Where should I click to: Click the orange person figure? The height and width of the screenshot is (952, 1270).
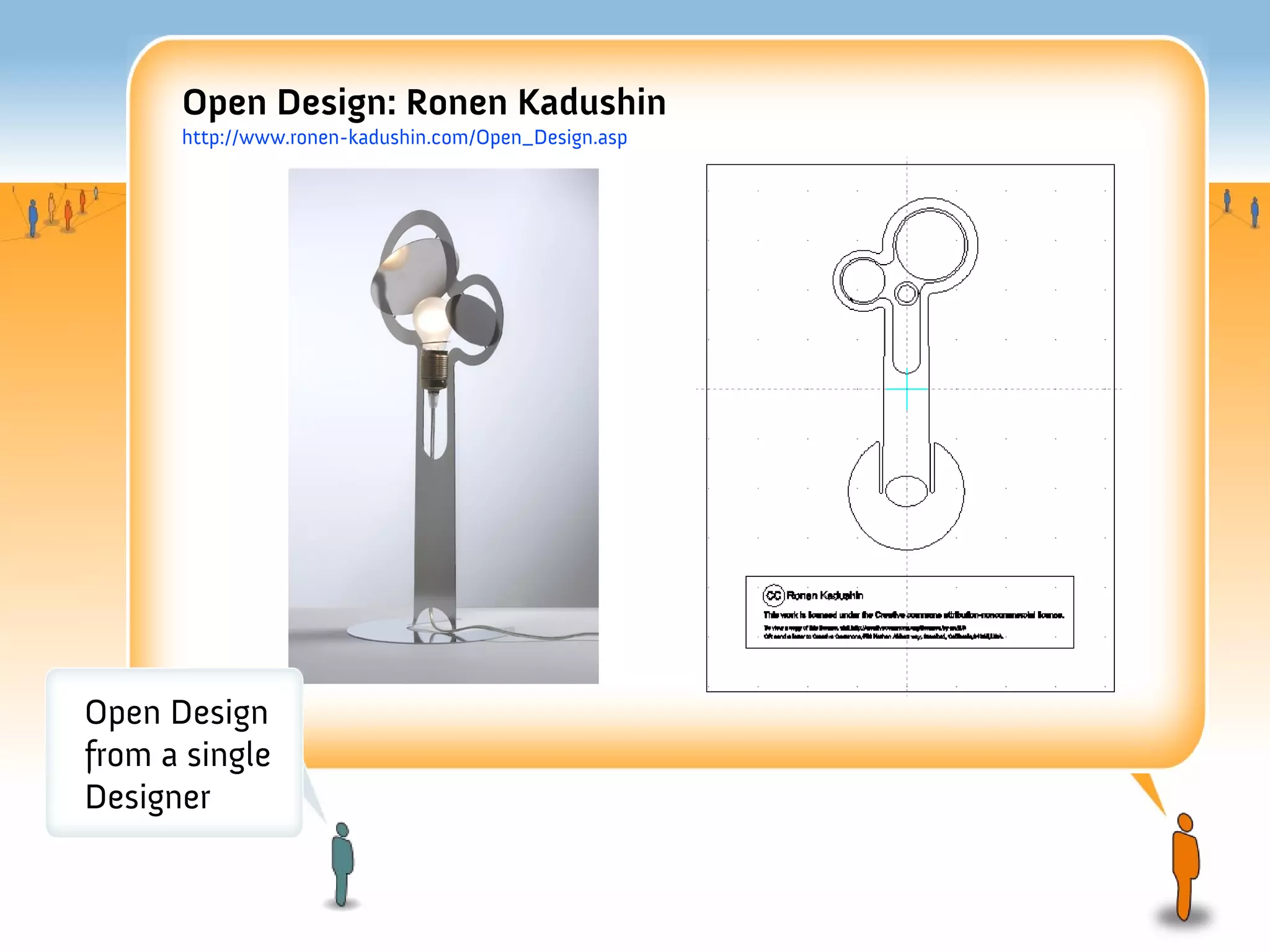tap(1185, 866)
